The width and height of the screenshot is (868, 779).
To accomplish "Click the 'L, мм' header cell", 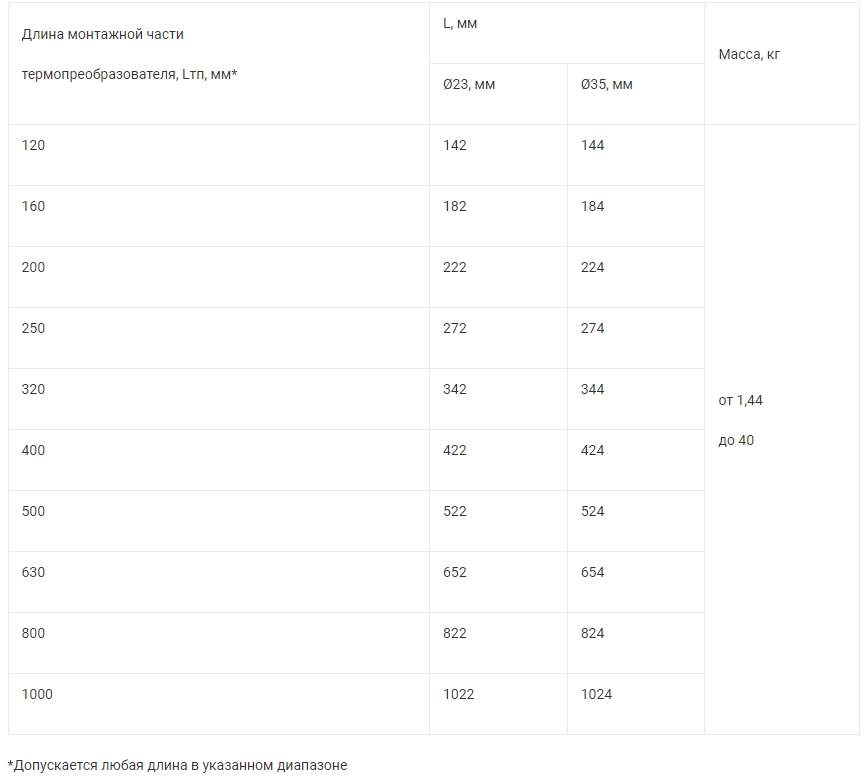I will 460,23.
